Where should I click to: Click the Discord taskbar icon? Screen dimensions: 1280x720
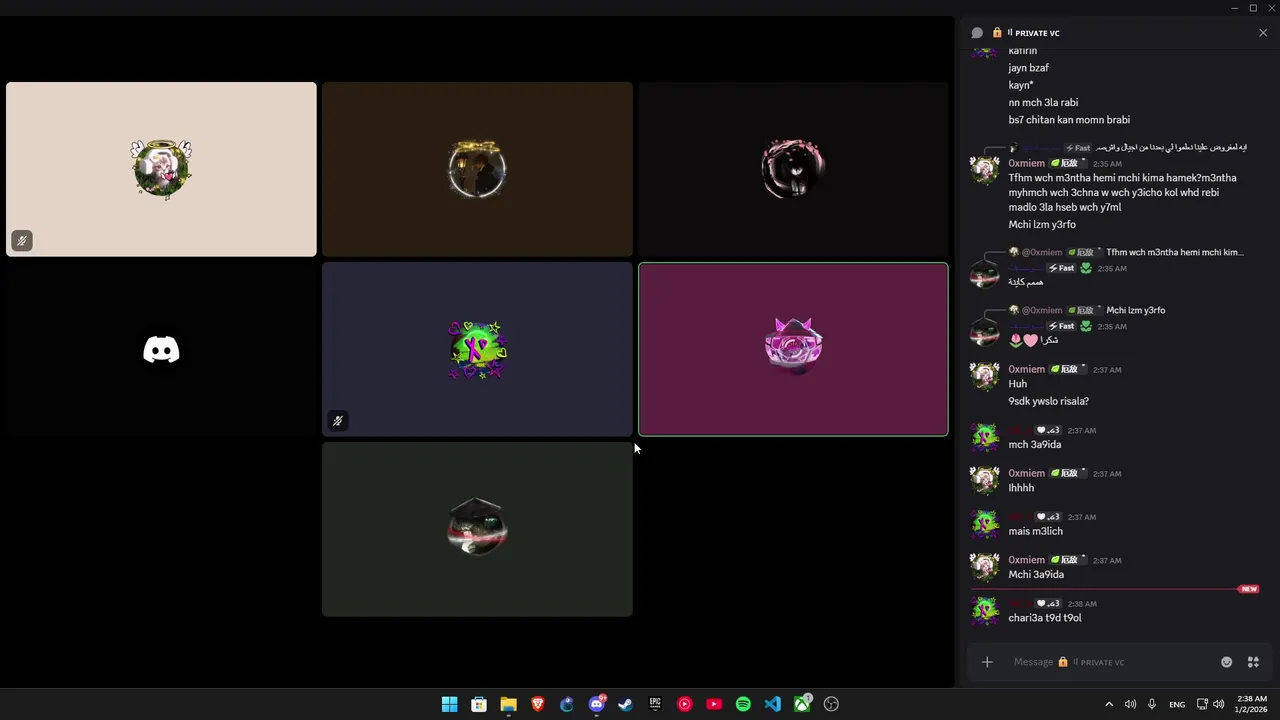pyautogui.click(x=597, y=704)
